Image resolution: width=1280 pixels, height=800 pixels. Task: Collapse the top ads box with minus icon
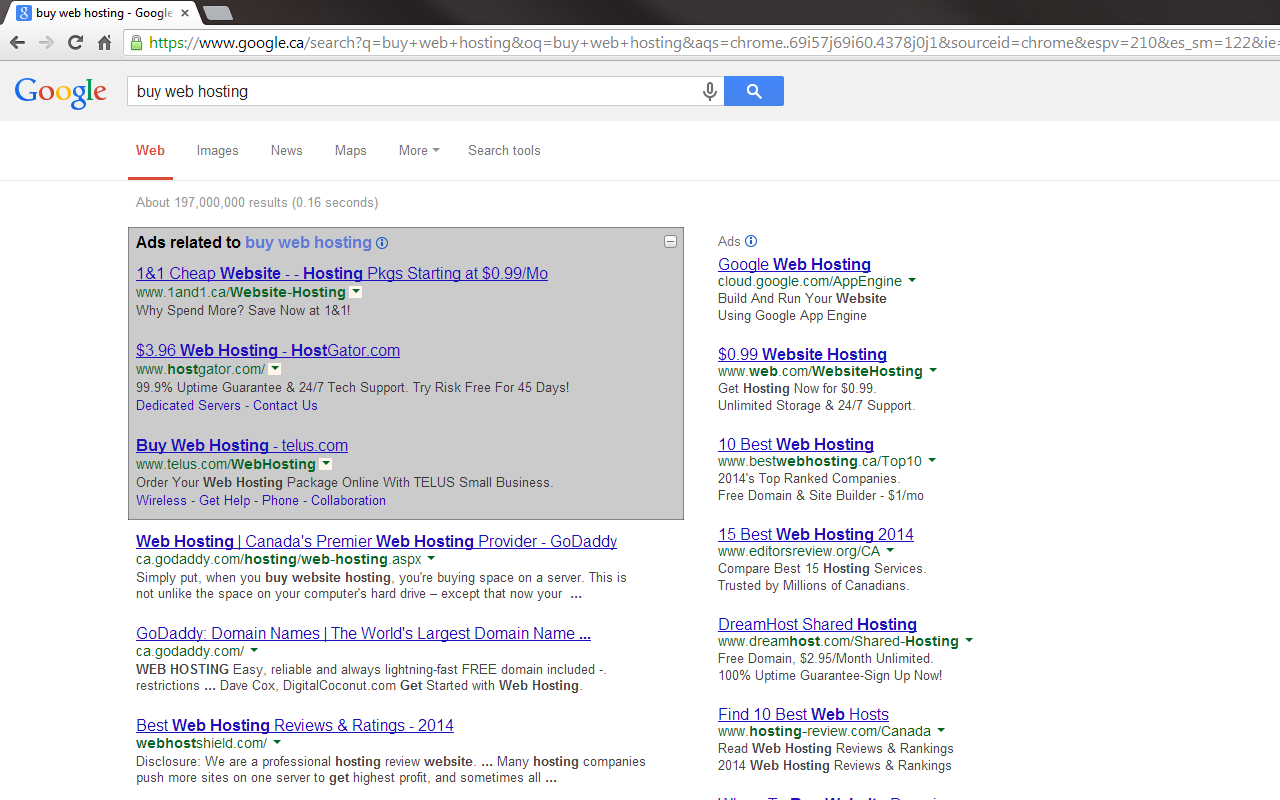671,241
